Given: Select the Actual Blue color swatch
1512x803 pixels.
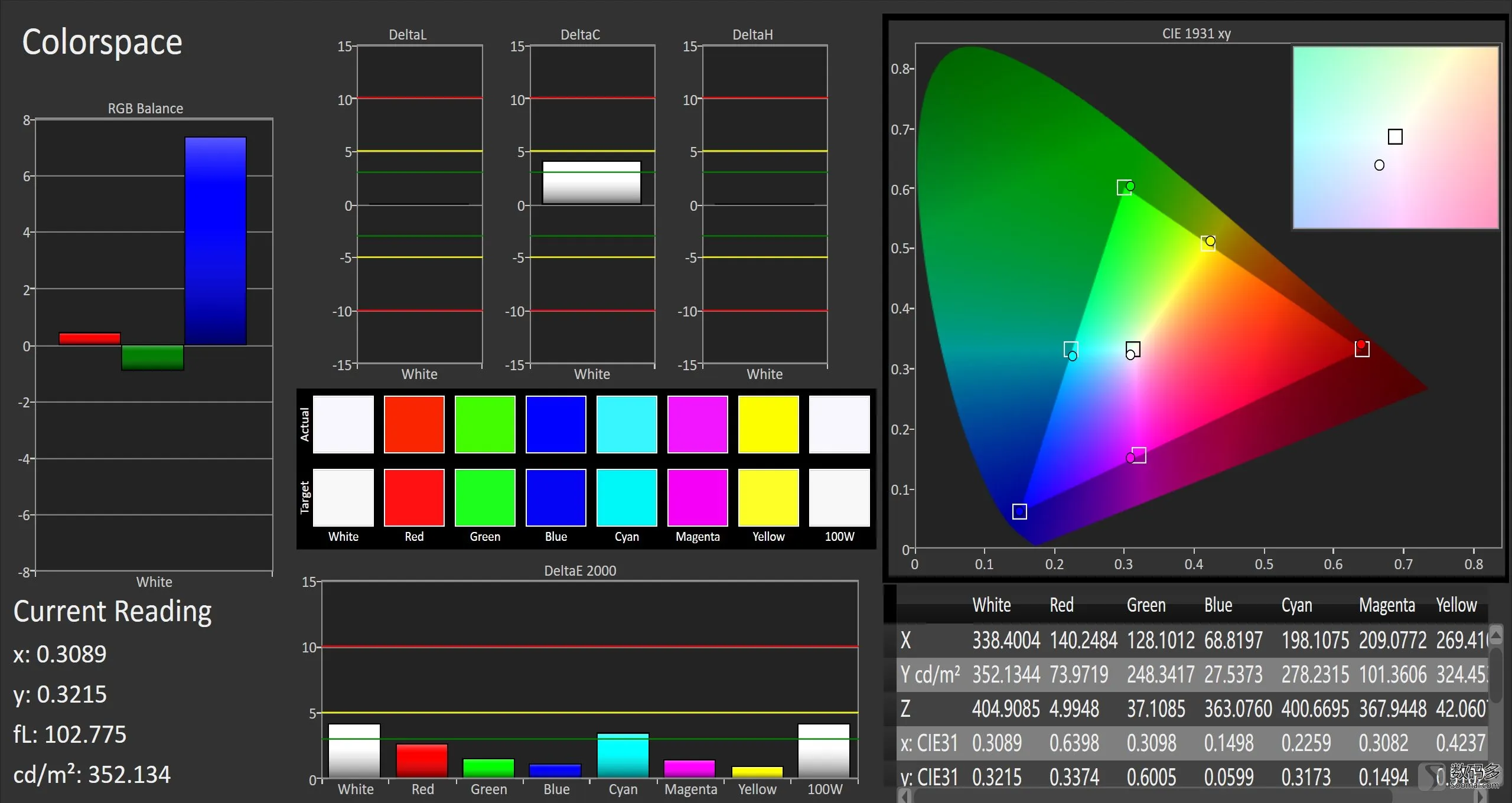Looking at the screenshot, I should pos(556,425).
